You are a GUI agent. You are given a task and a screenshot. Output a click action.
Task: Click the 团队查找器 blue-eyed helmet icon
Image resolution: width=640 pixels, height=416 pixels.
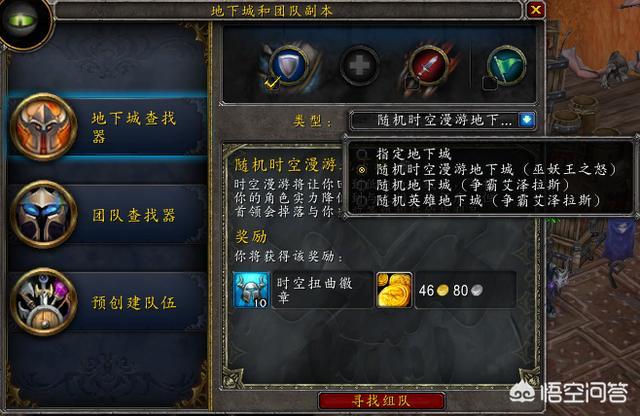click(x=44, y=214)
